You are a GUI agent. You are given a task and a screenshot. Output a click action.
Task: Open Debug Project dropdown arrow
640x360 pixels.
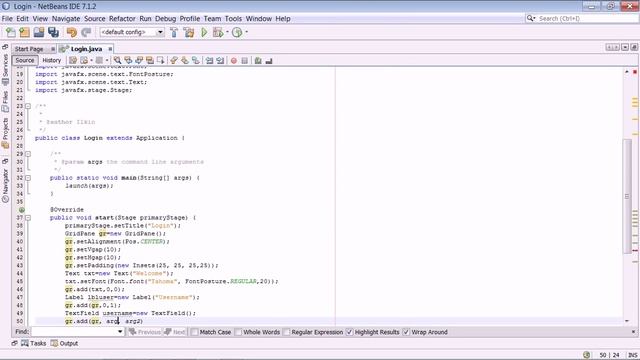coord(227,32)
